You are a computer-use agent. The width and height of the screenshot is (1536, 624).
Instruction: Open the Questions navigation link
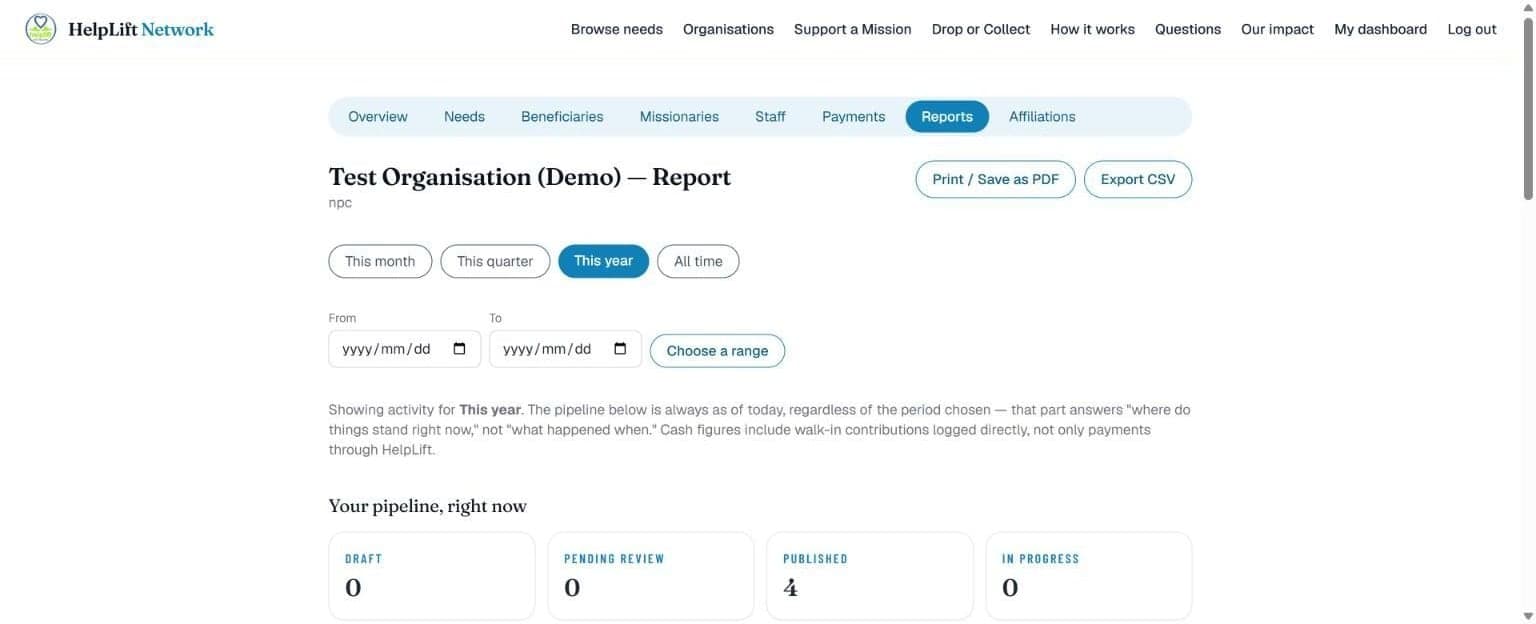point(1188,29)
